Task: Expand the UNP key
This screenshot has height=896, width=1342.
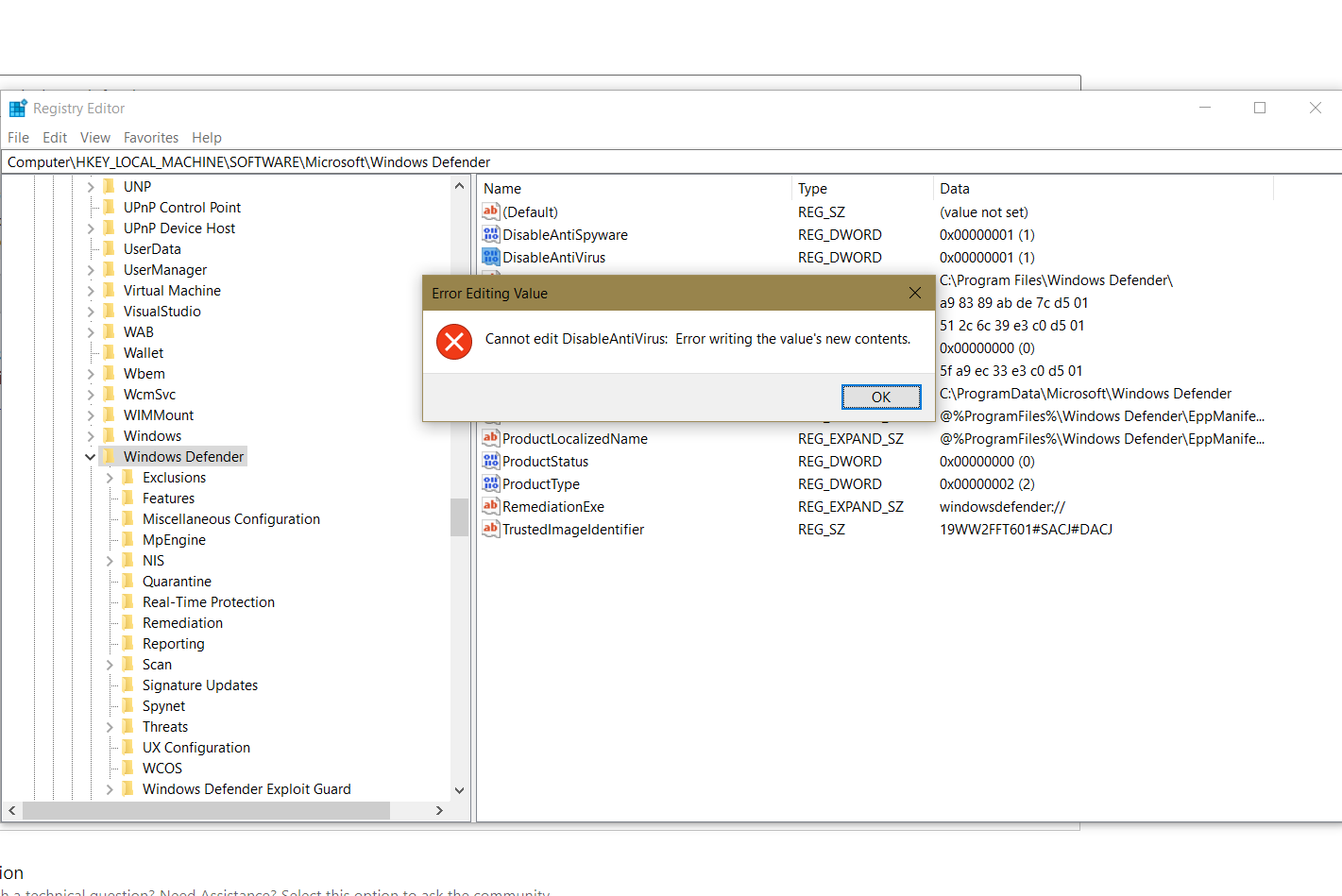Action: tap(91, 187)
